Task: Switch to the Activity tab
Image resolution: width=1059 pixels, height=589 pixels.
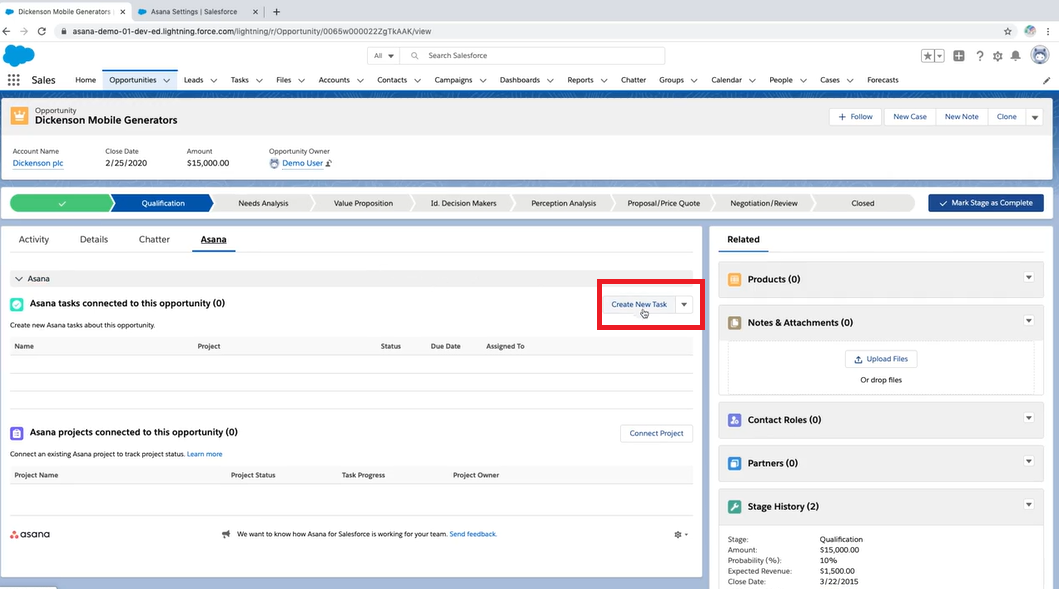Action: click(x=34, y=239)
